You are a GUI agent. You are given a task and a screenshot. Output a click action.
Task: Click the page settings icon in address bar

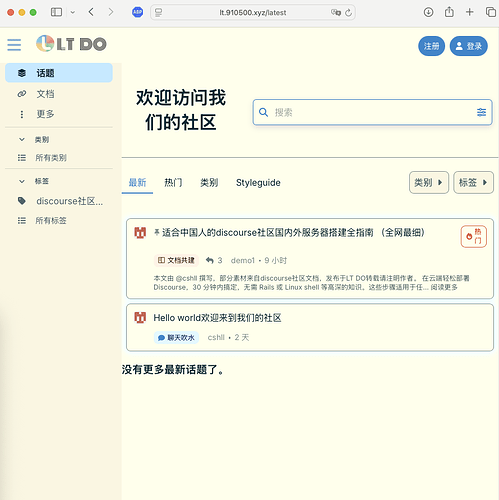[x=158, y=13]
